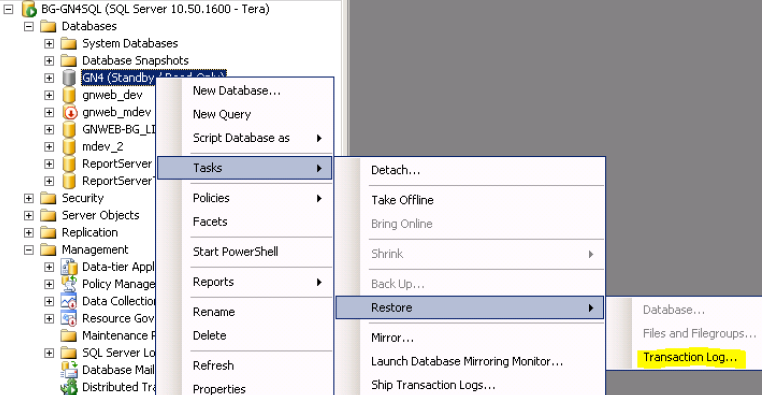
Task: Click the Resource Governor icon
Action: [69, 319]
